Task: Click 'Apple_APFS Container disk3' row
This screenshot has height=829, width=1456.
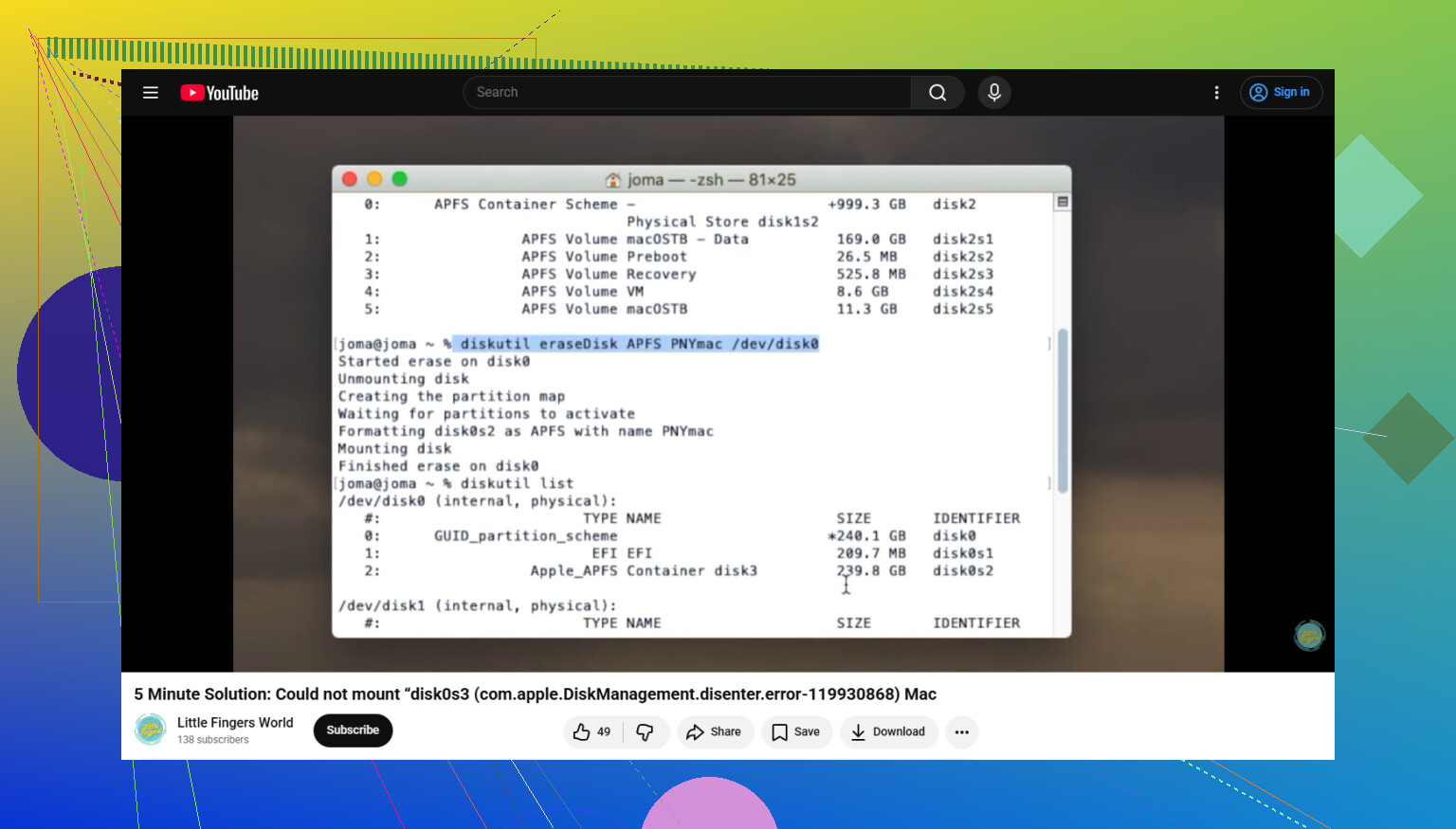Action: pos(679,571)
